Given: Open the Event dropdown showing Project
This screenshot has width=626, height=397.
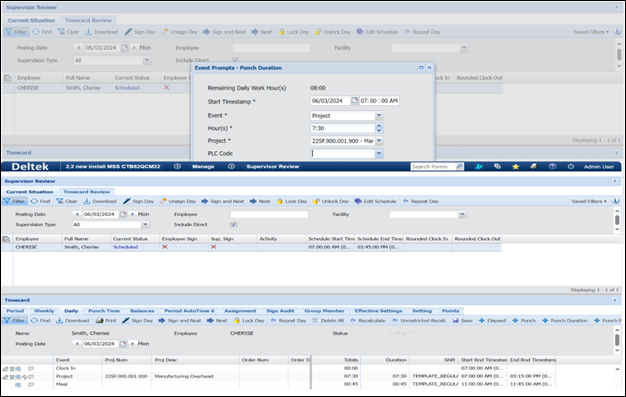Looking at the screenshot, I should click(x=379, y=115).
